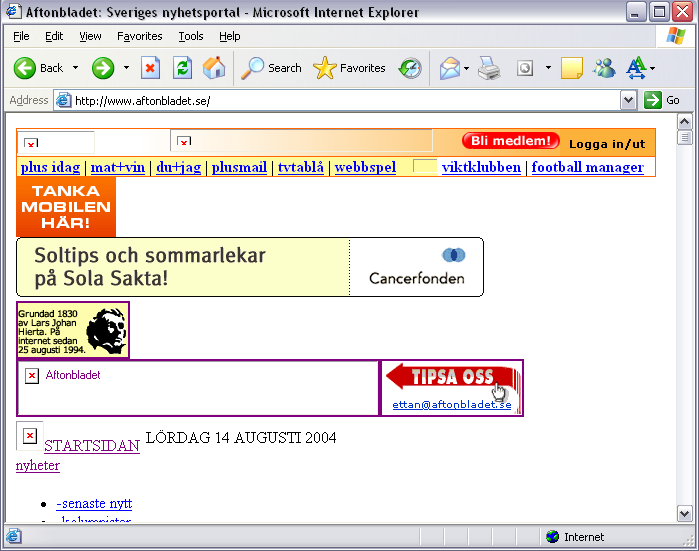The width and height of the screenshot is (699, 551).
Task: Click the first broken image in the header banner
Action: point(31,143)
